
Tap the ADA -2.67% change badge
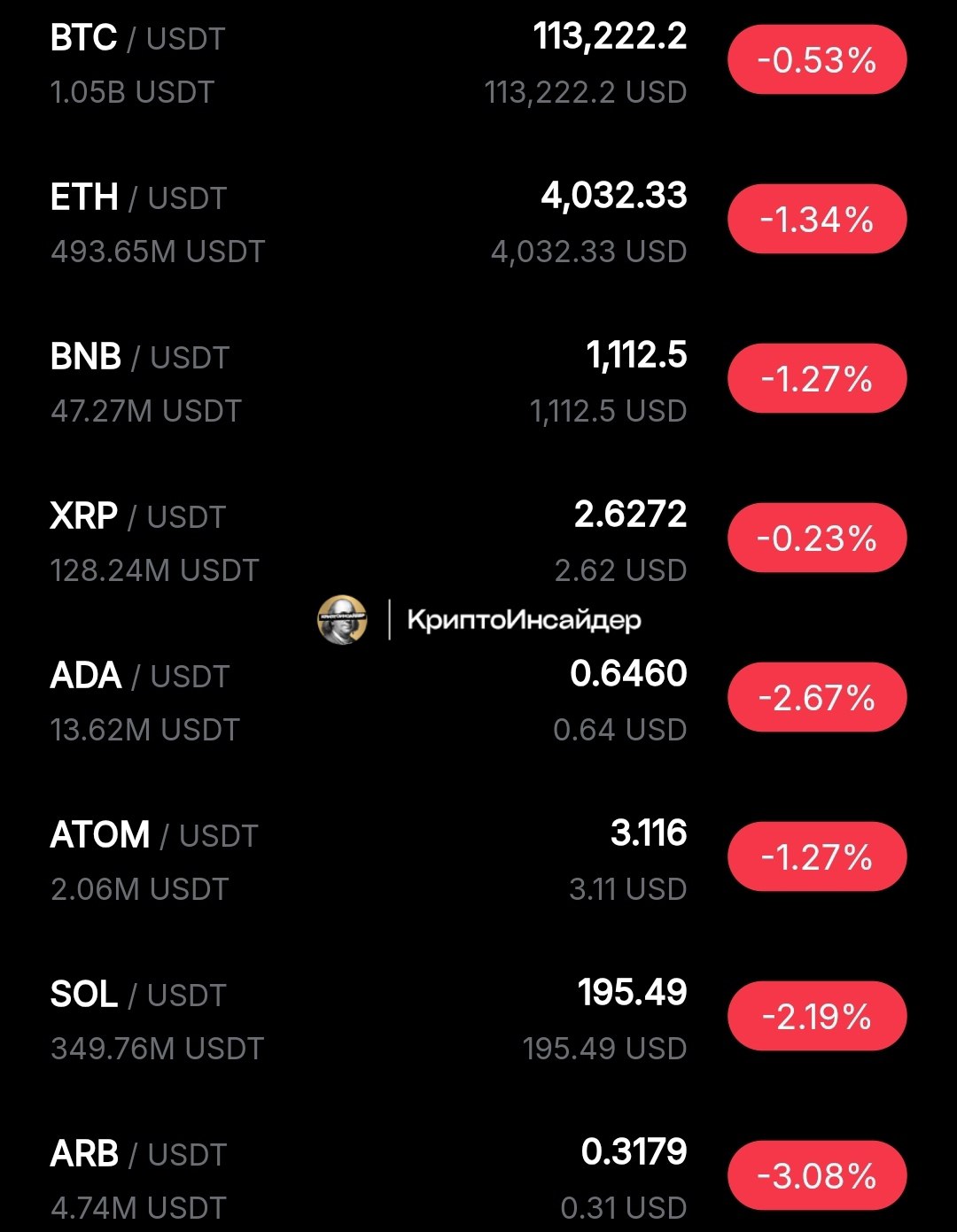[817, 698]
